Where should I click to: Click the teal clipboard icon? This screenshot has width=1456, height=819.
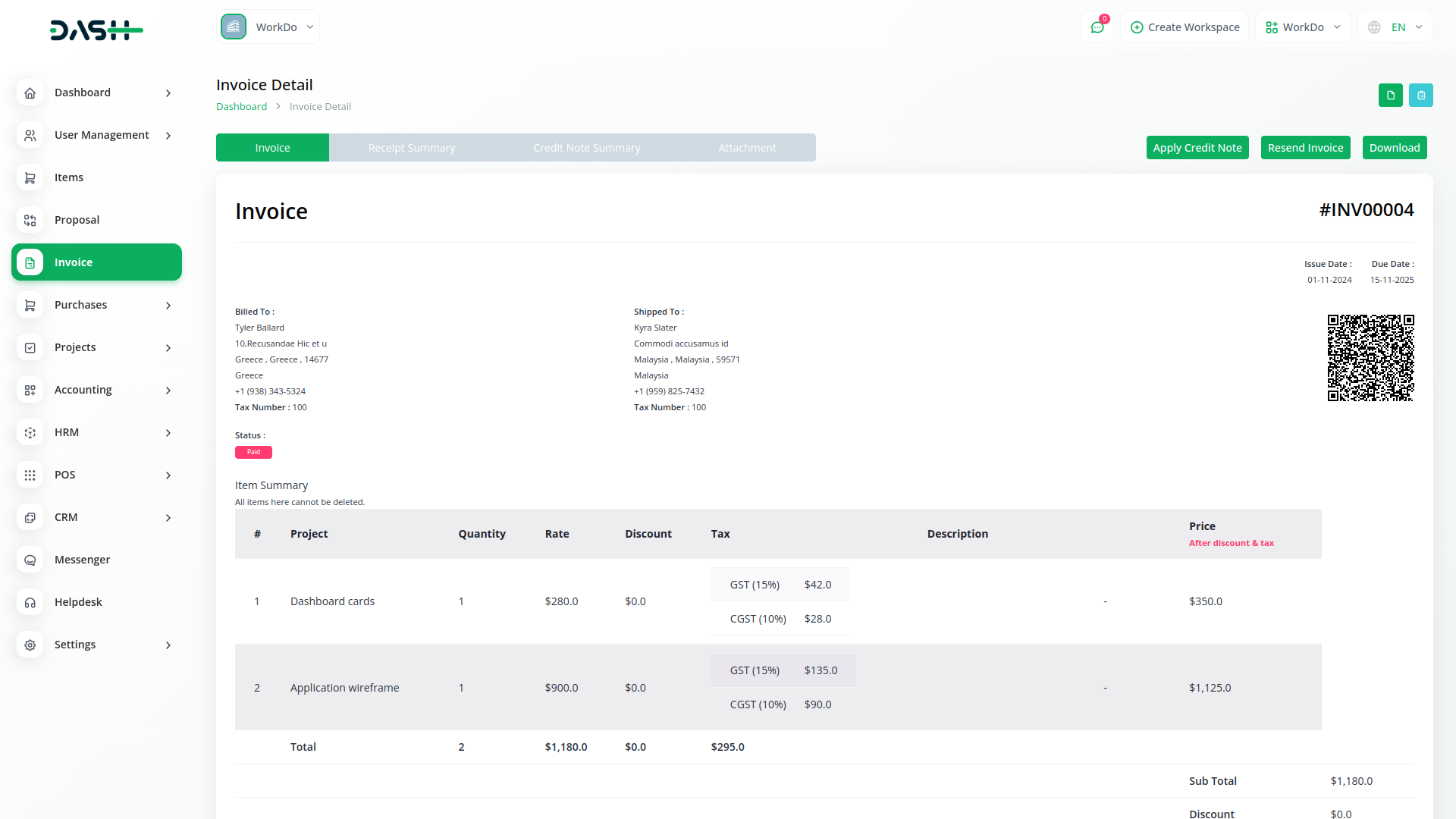[1421, 95]
